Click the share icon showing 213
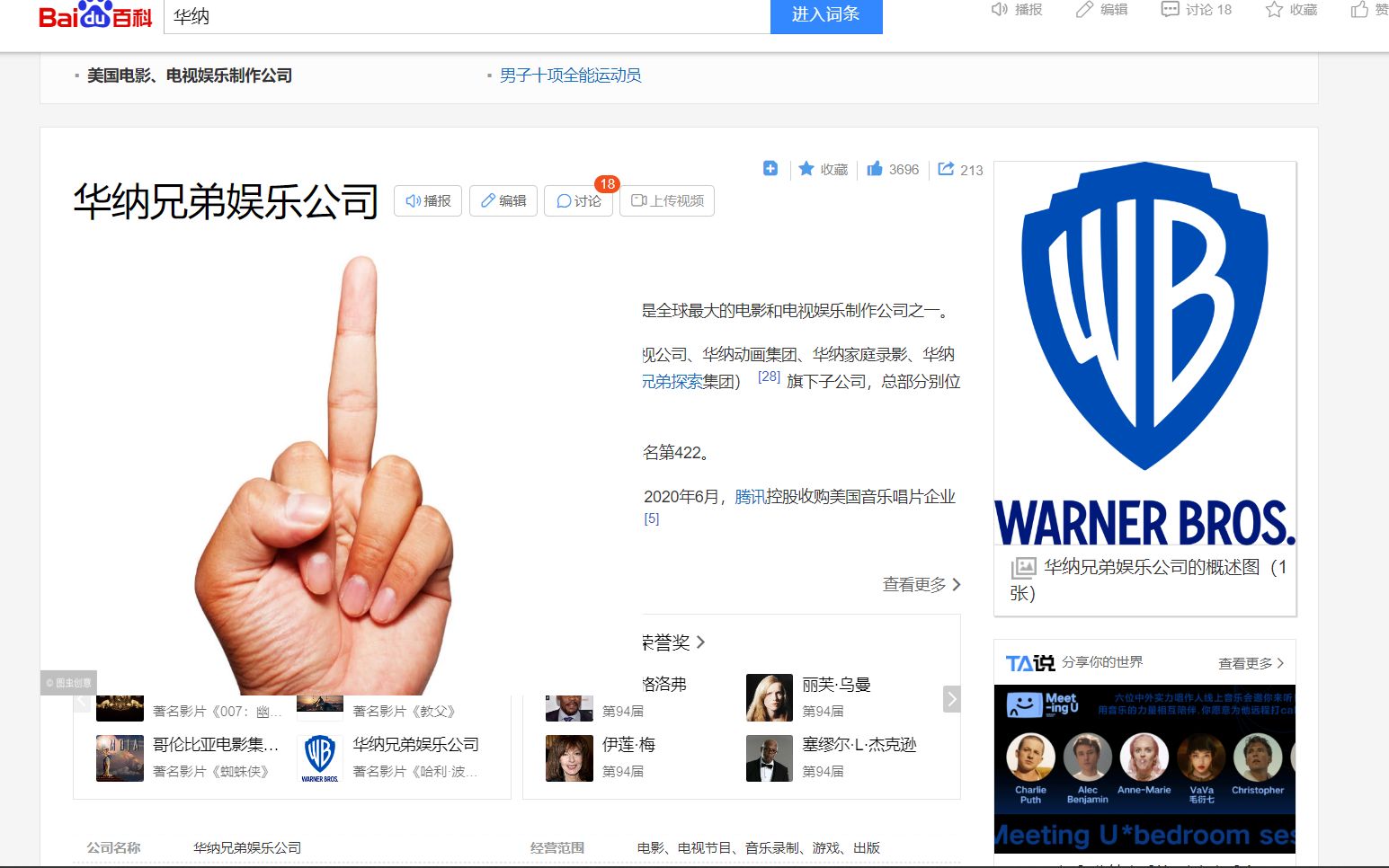The height and width of the screenshot is (868, 1389). click(x=946, y=168)
